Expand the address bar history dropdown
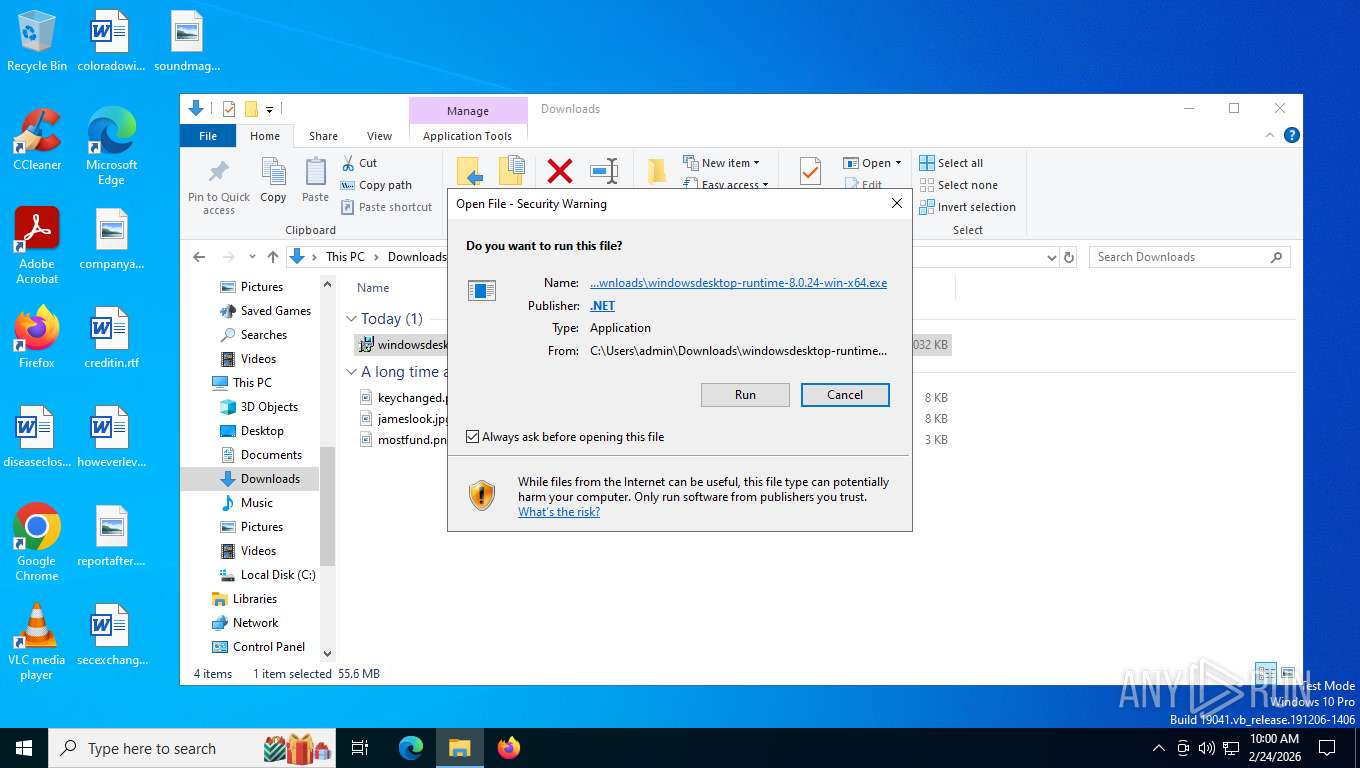Viewport: 1360px width, 768px height. pos(1051,257)
